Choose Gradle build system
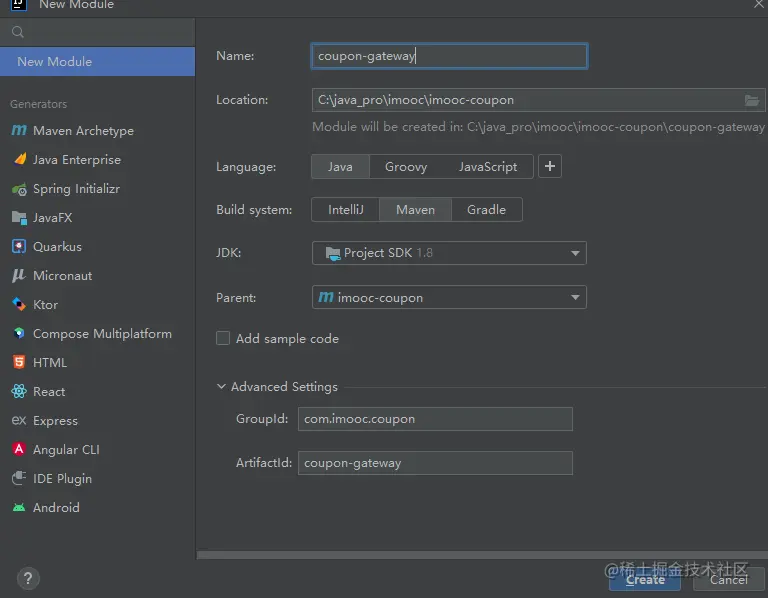Viewport: 768px width, 598px height. (x=486, y=210)
